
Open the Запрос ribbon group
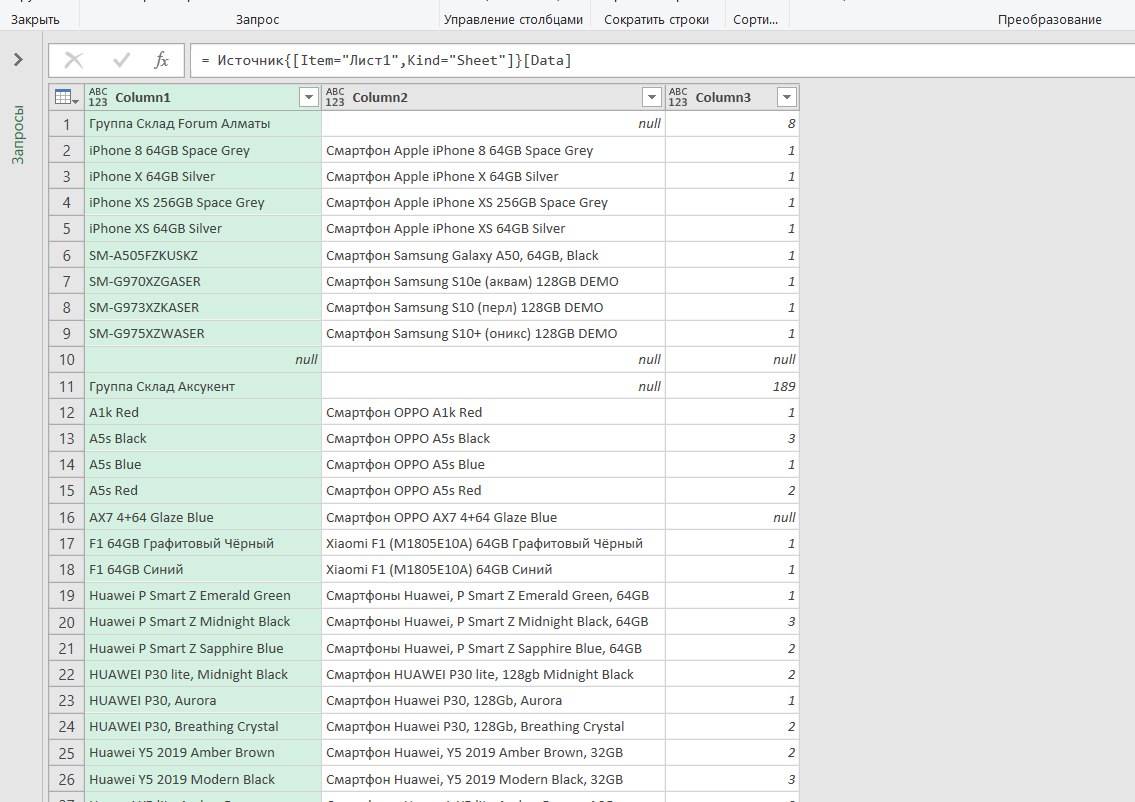click(257, 20)
